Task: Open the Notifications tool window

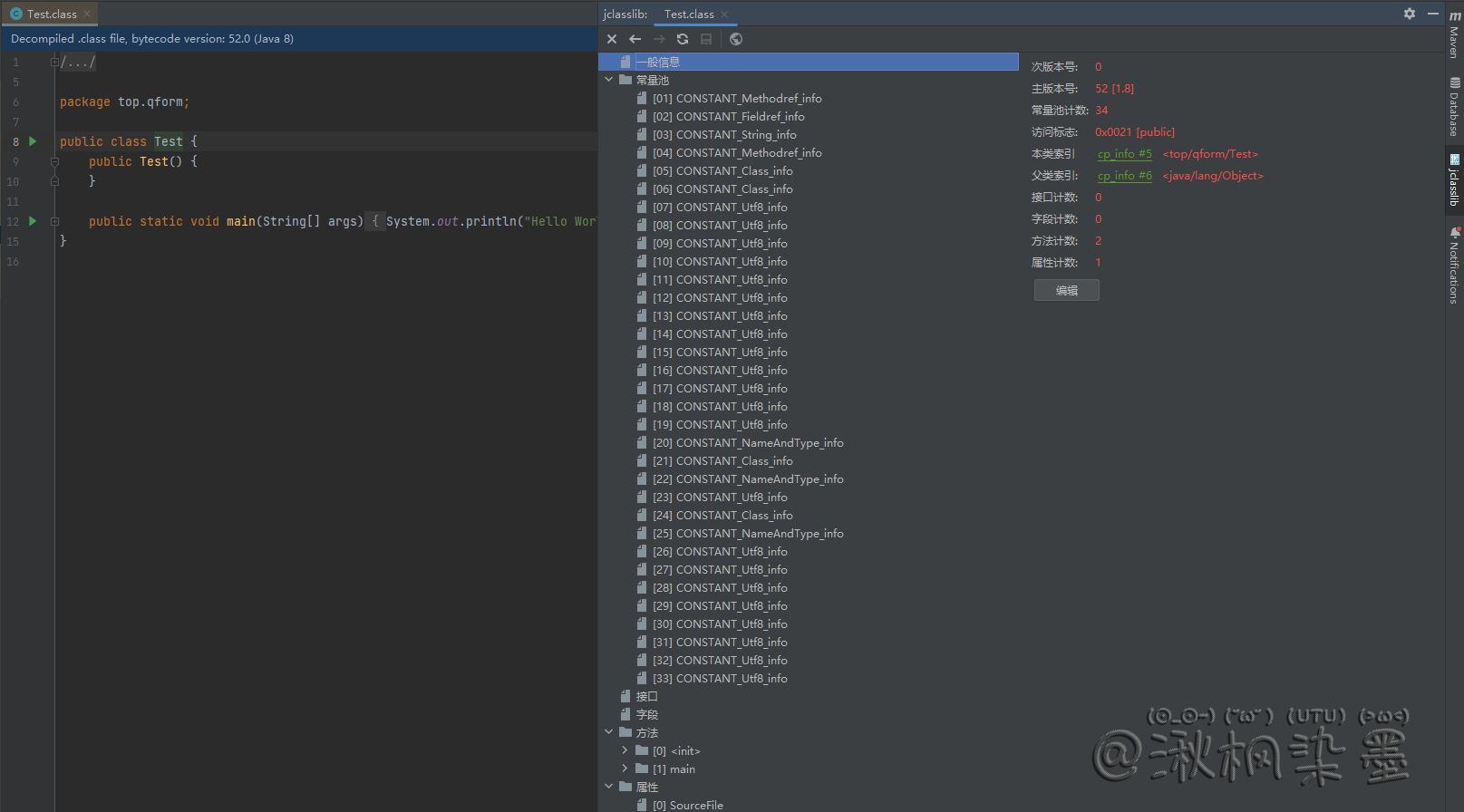Action: coord(1454,266)
